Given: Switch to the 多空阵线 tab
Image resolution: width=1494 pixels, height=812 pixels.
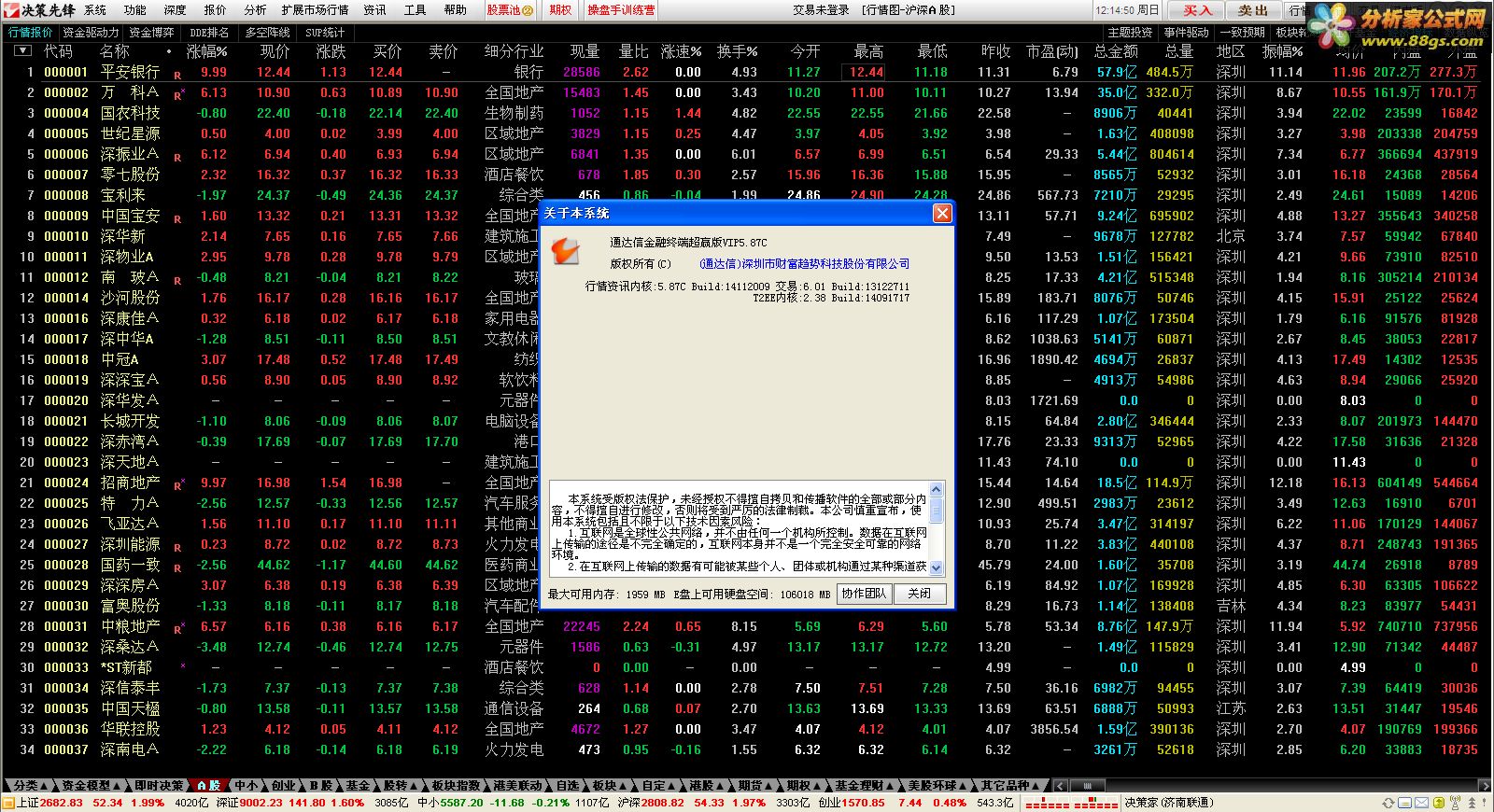Looking at the screenshot, I should pyautogui.click(x=268, y=32).
